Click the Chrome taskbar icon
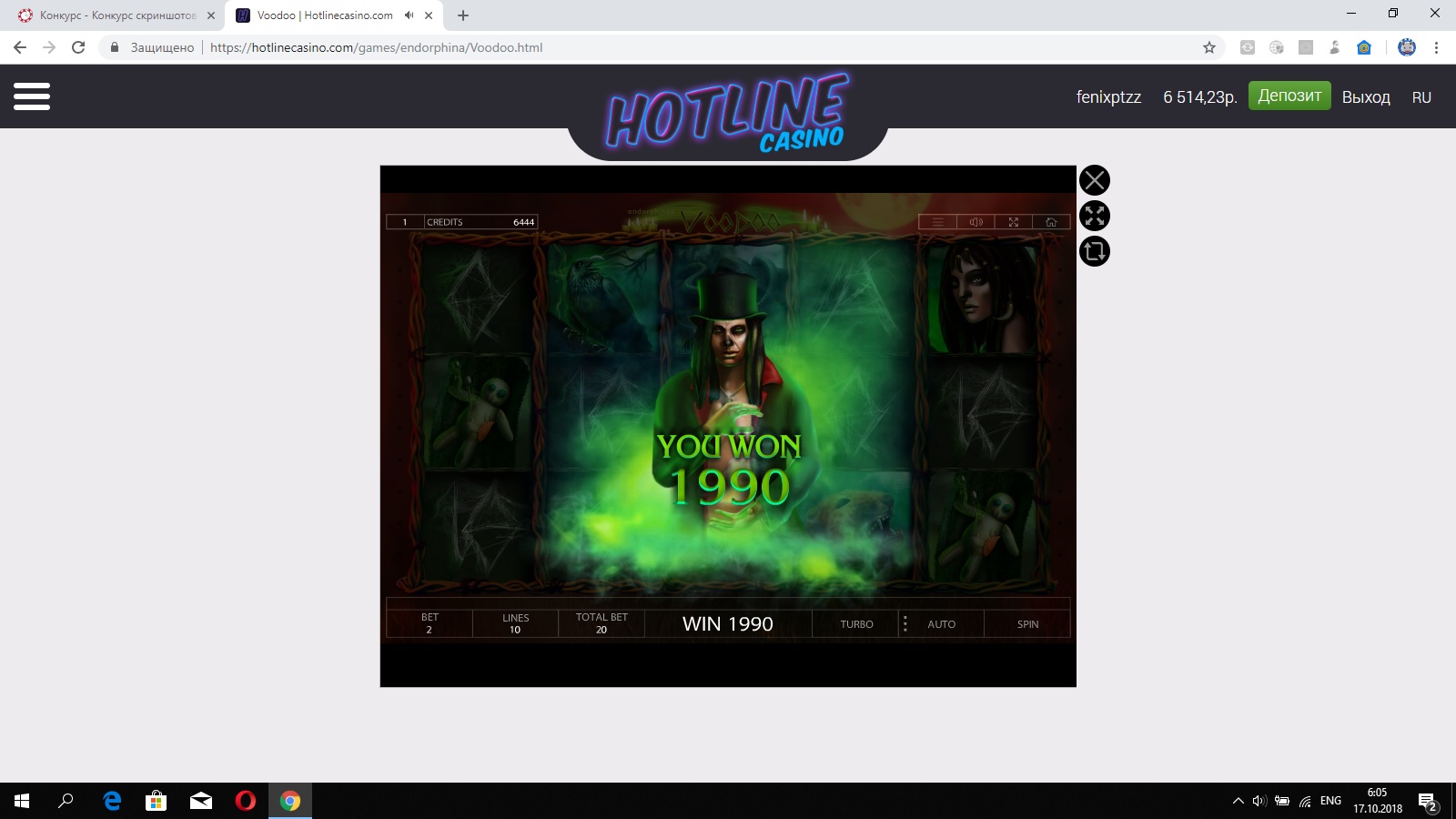 tap(290, 801)
